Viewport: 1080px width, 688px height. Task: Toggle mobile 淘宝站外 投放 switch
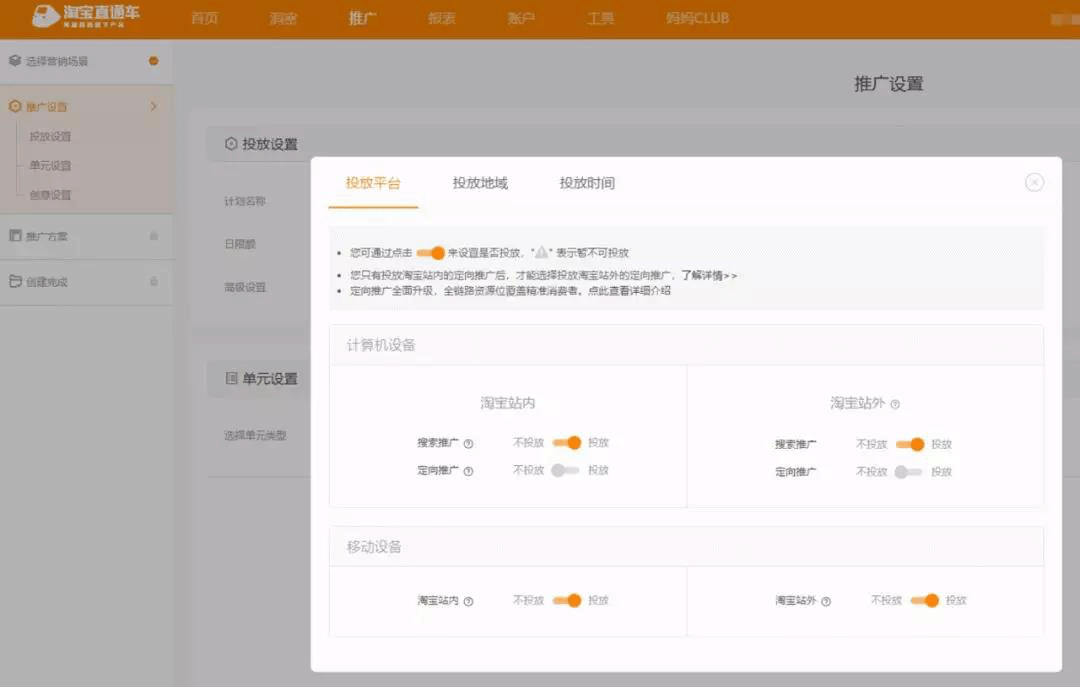click(924, 601)
